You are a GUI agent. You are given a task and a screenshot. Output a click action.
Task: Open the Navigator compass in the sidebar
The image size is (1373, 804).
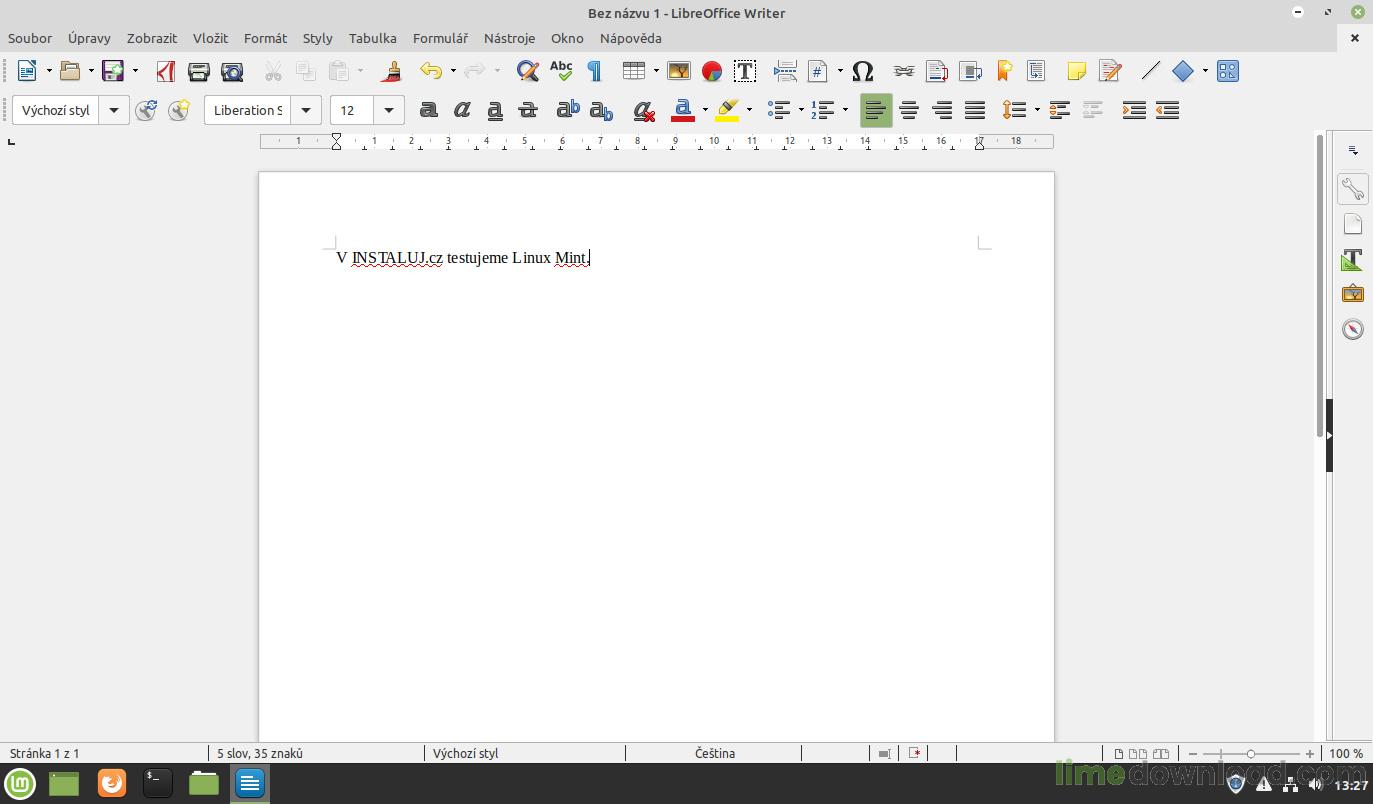coord(1352,329)
